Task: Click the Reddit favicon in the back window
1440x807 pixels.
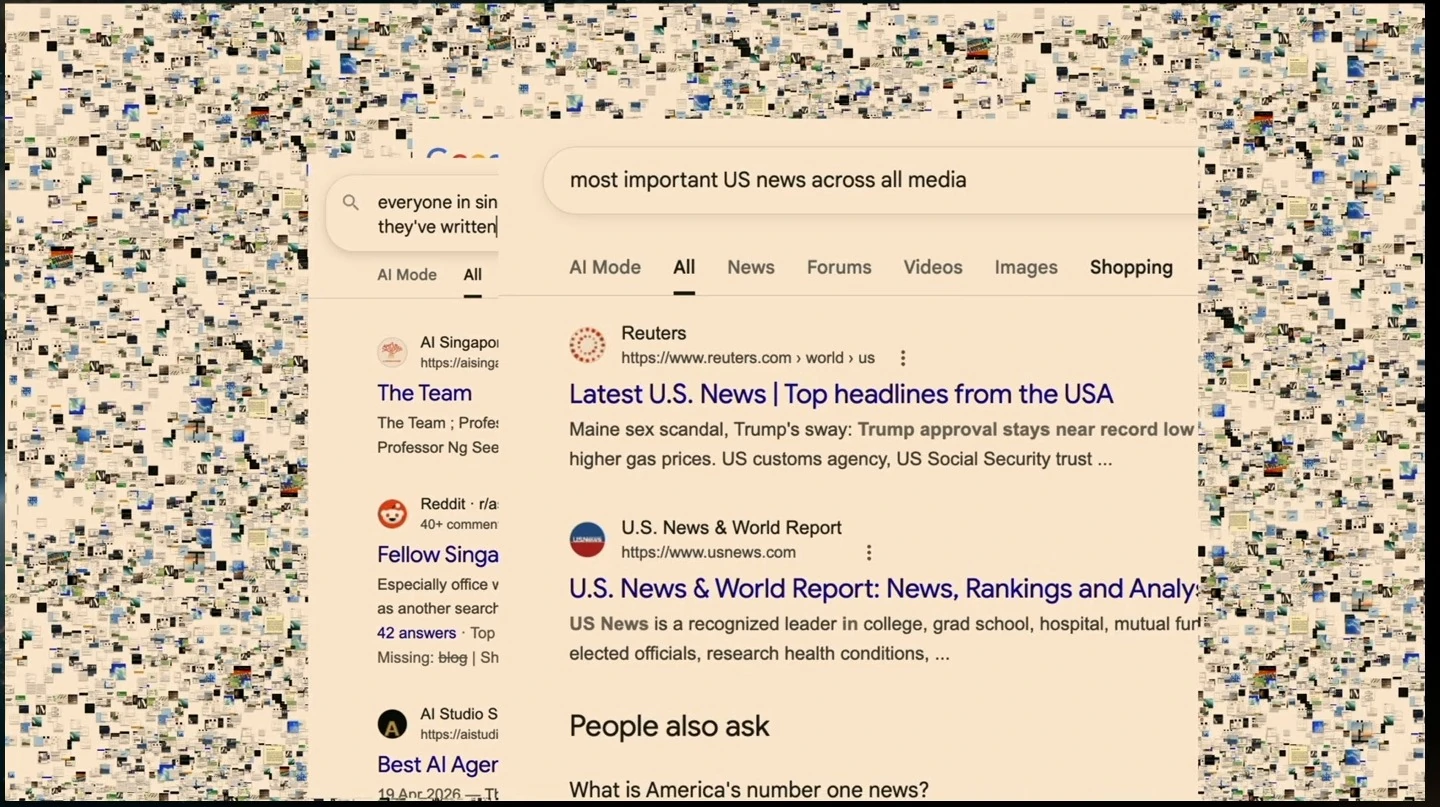Action: pos(392,514)
